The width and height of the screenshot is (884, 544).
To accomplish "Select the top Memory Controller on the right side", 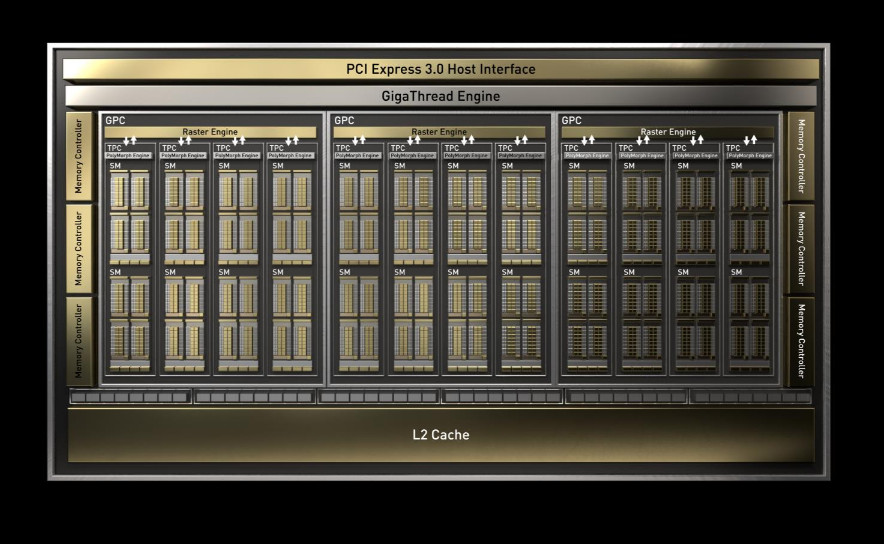I will [x=801, y=156].
